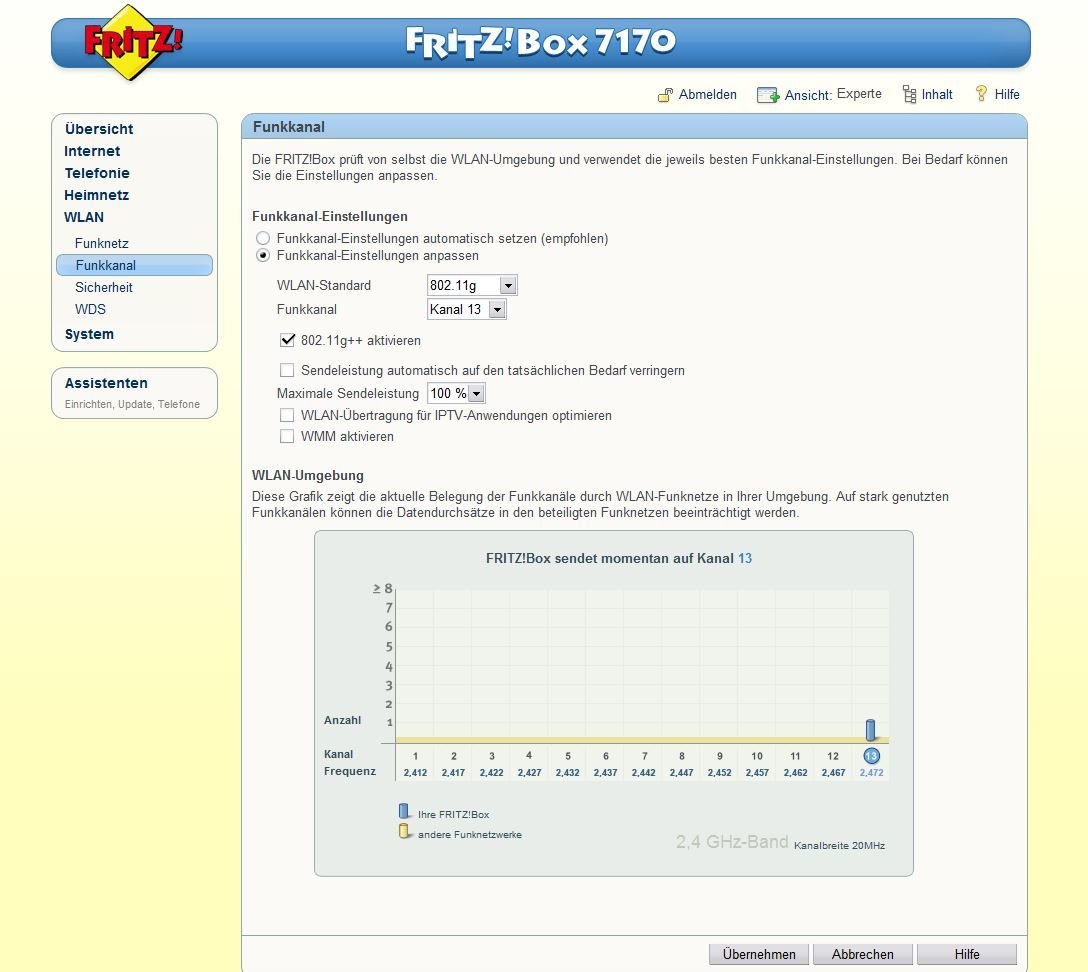Screen dimensions: 1088x972
Task: Click the yellow 'andere Funknetzwerke' legend icon
Action: click(404, 831)
